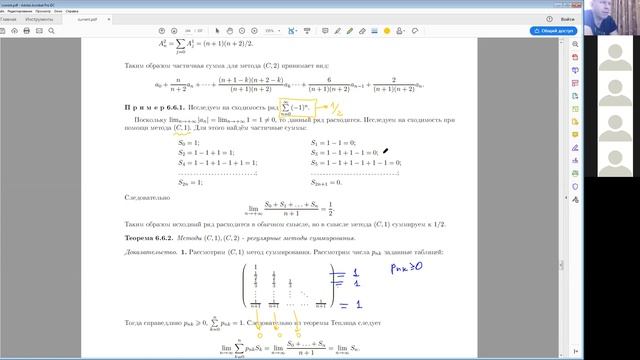
Task: Open the green printer tool in right pane
Action: click(575, 173)
